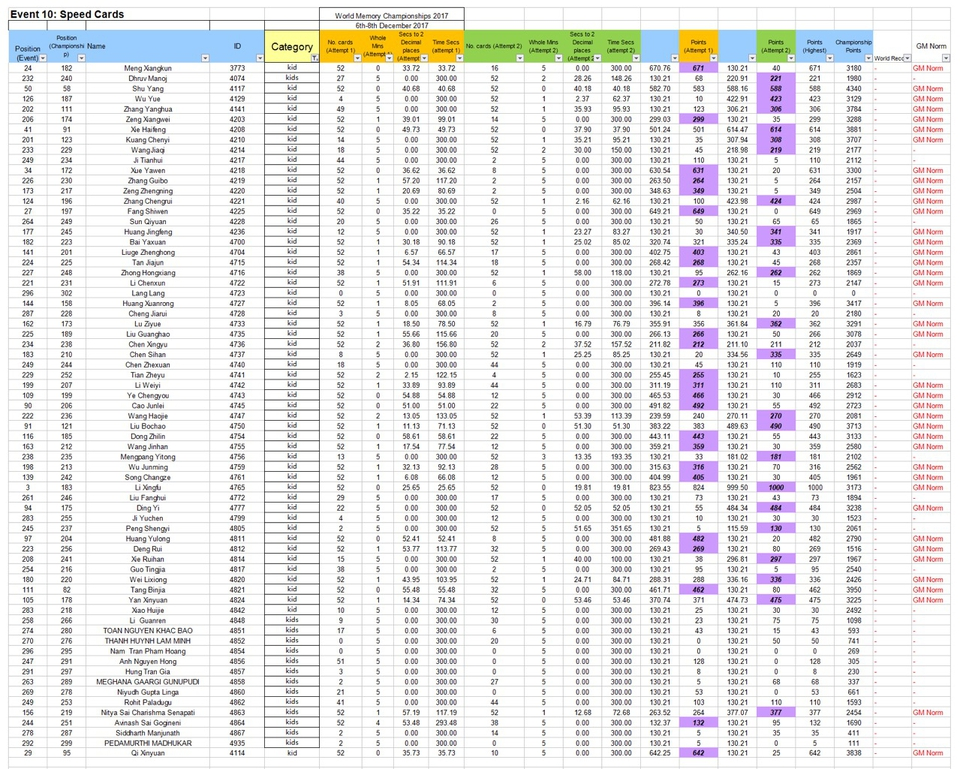960x769 pixels.
Task: Select the championship points cell '3950'
Action: pyautogui.click(x=853, y=590)
